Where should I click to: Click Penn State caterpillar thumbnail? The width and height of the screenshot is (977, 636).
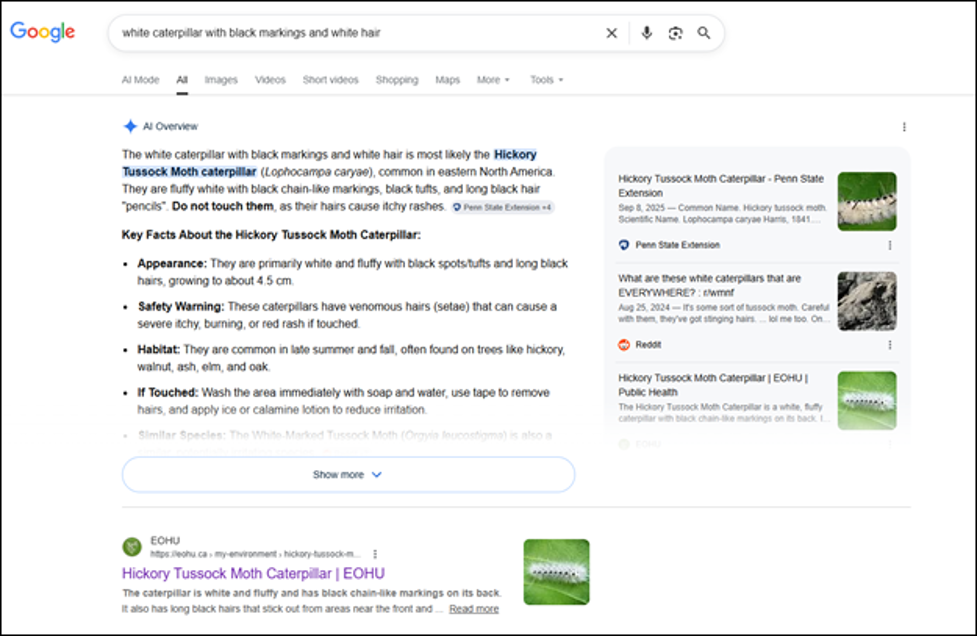click(x=867, y=201)
